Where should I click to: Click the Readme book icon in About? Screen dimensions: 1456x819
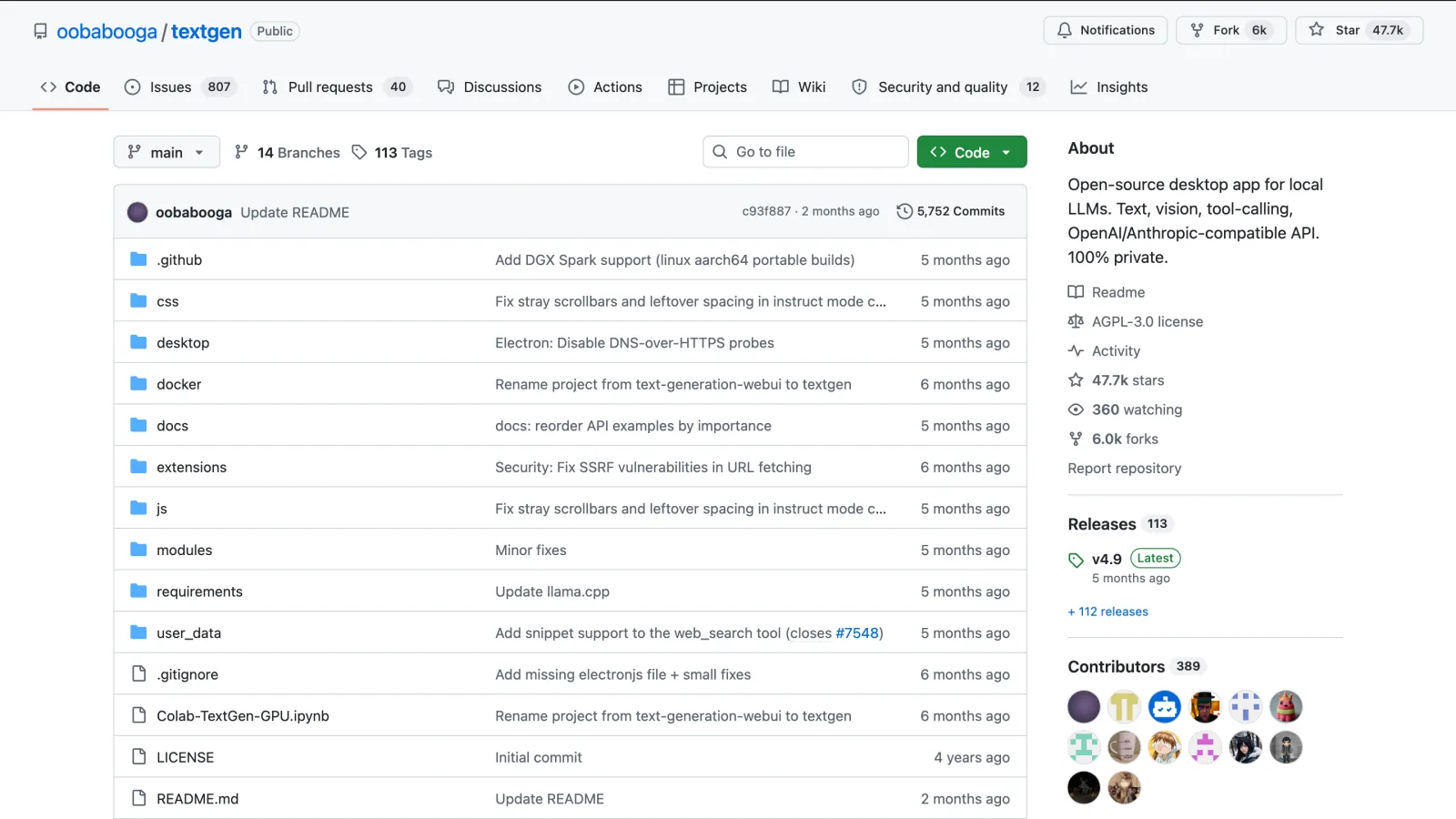point(1076,292)
